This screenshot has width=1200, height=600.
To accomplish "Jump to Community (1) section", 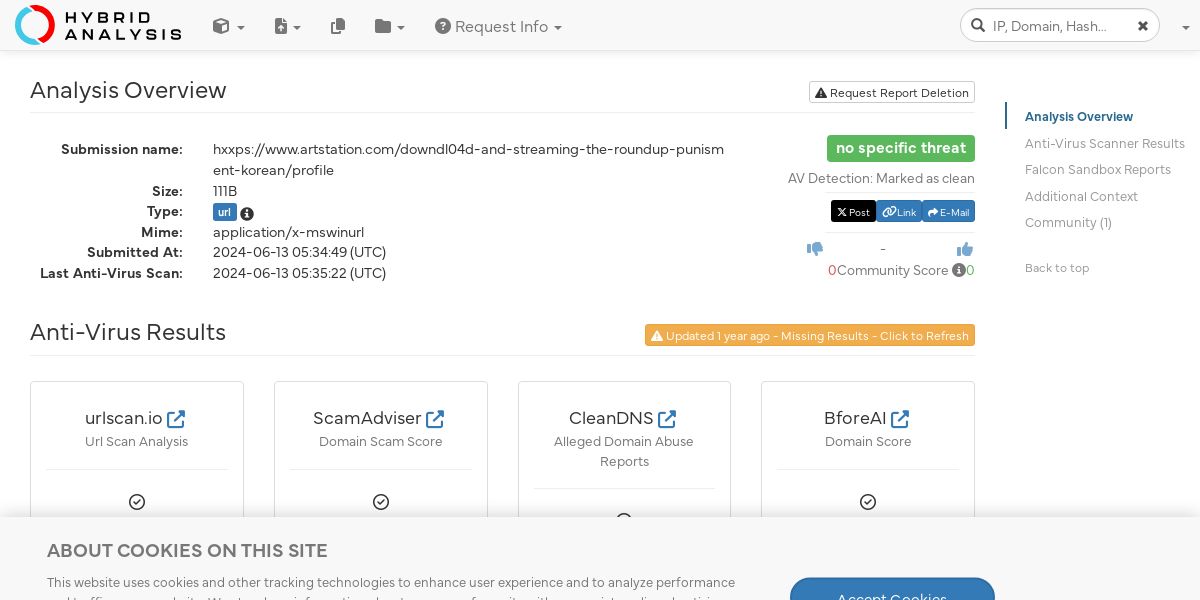I will point(1068,223).
